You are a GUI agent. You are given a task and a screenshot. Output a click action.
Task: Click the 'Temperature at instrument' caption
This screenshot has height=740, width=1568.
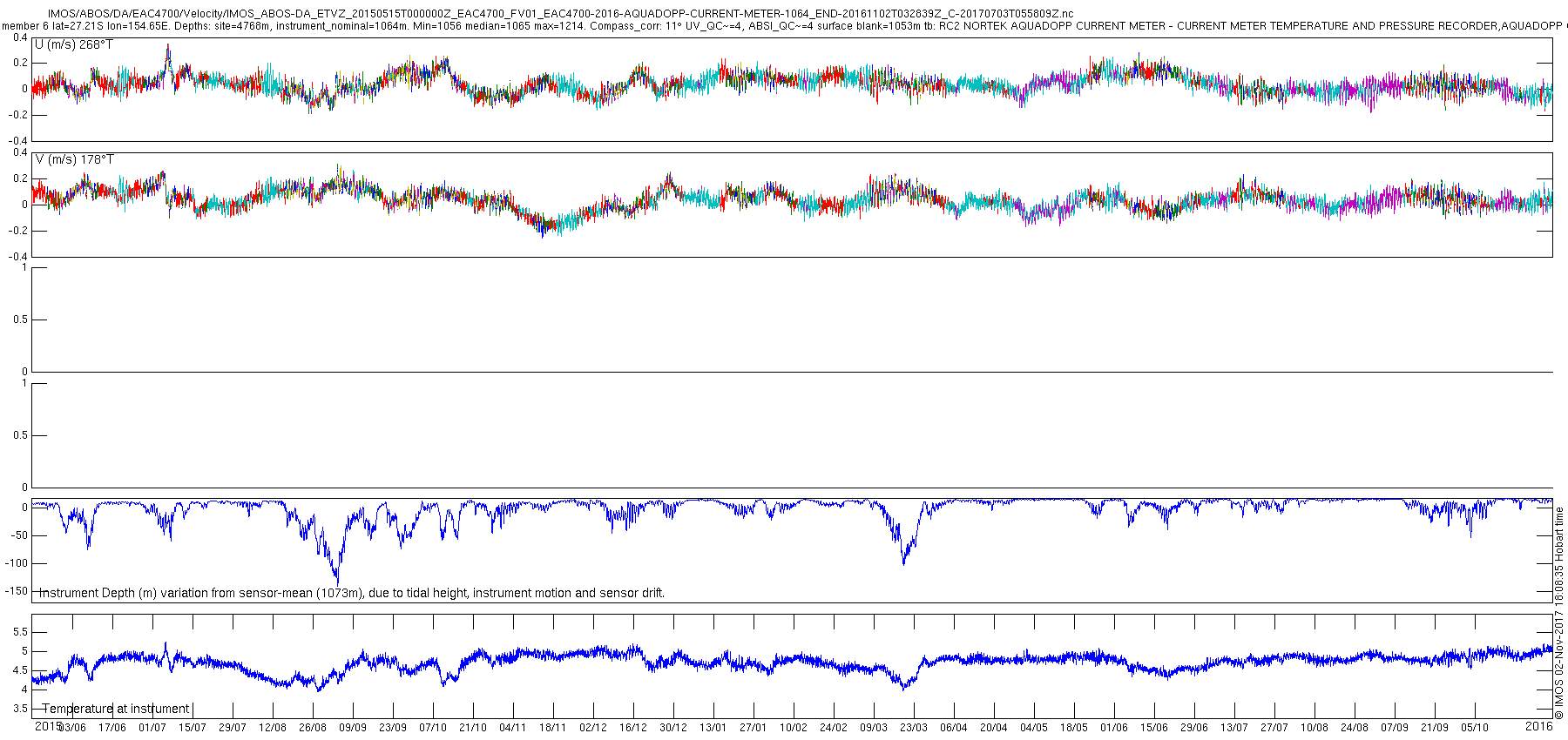point(116,709)
